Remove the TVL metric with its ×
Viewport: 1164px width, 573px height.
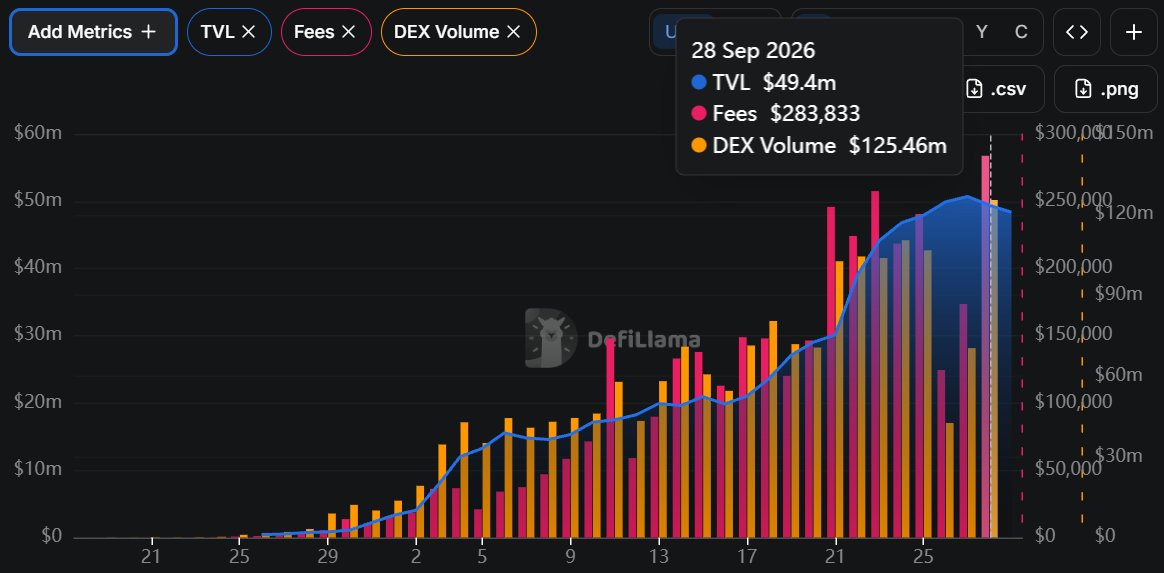249,32
